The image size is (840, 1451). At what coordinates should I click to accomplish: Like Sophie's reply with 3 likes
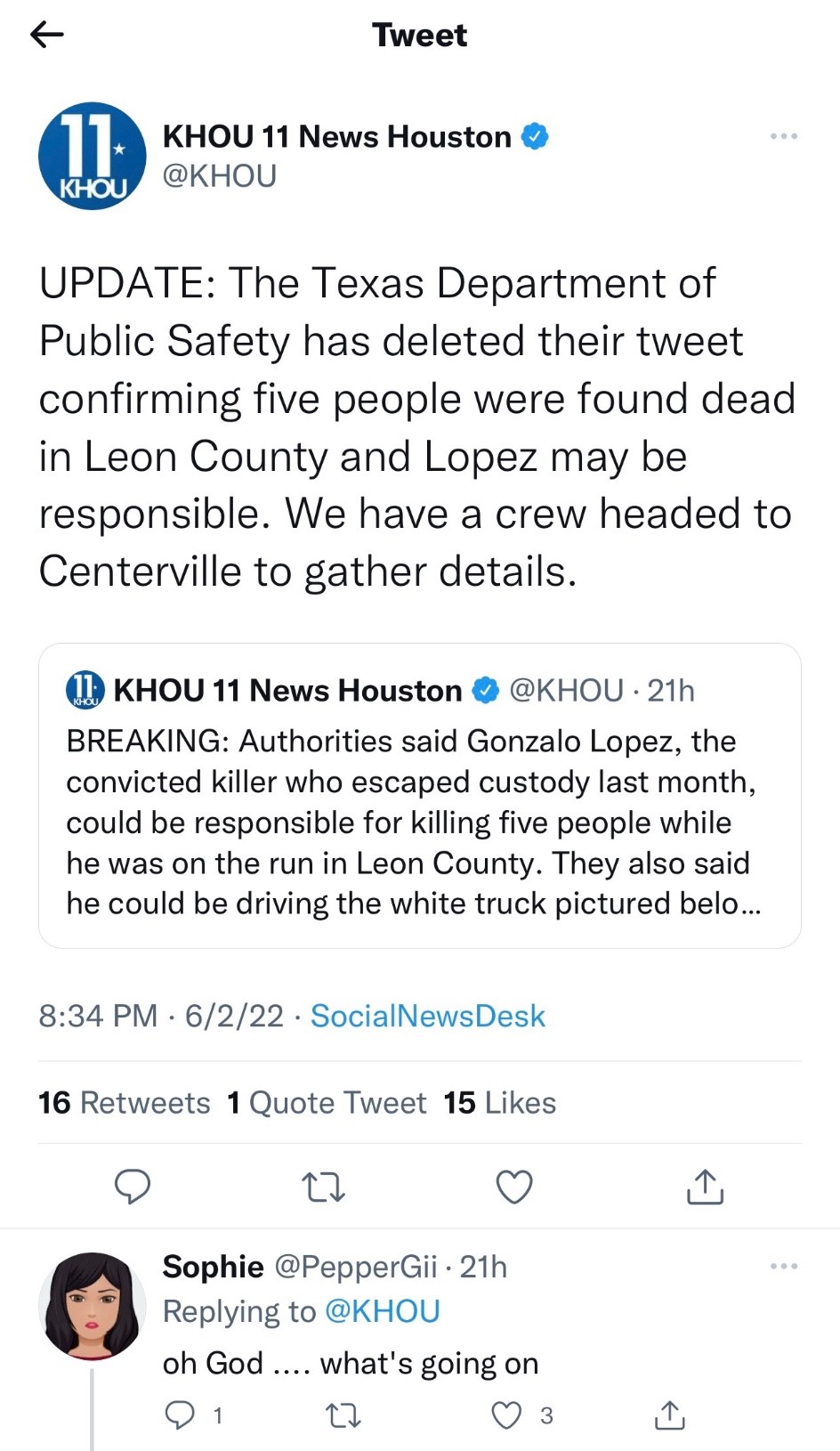pyautogui.click(x=507, y=1415)
